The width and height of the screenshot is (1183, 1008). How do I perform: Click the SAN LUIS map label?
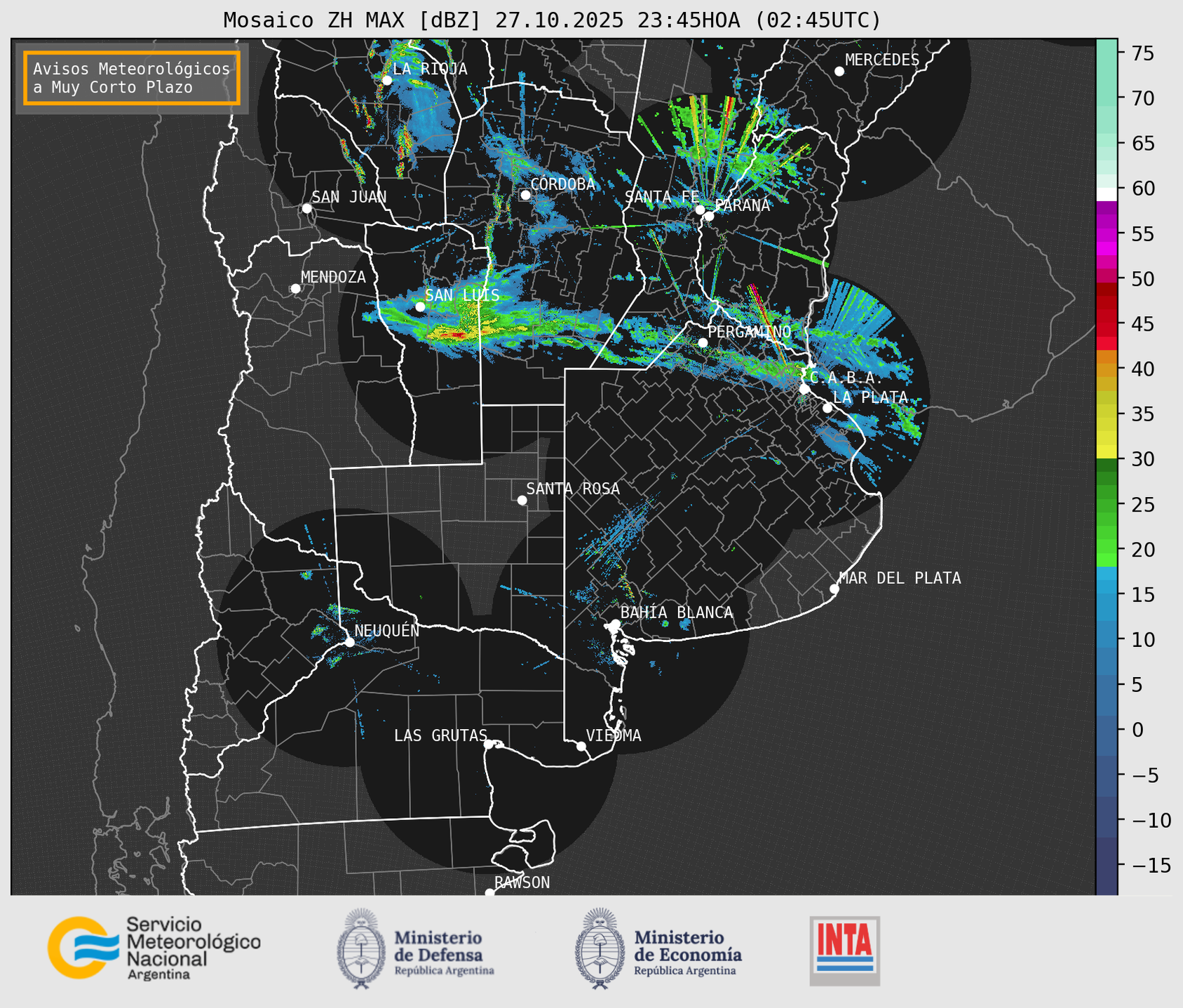pos(462,295)
